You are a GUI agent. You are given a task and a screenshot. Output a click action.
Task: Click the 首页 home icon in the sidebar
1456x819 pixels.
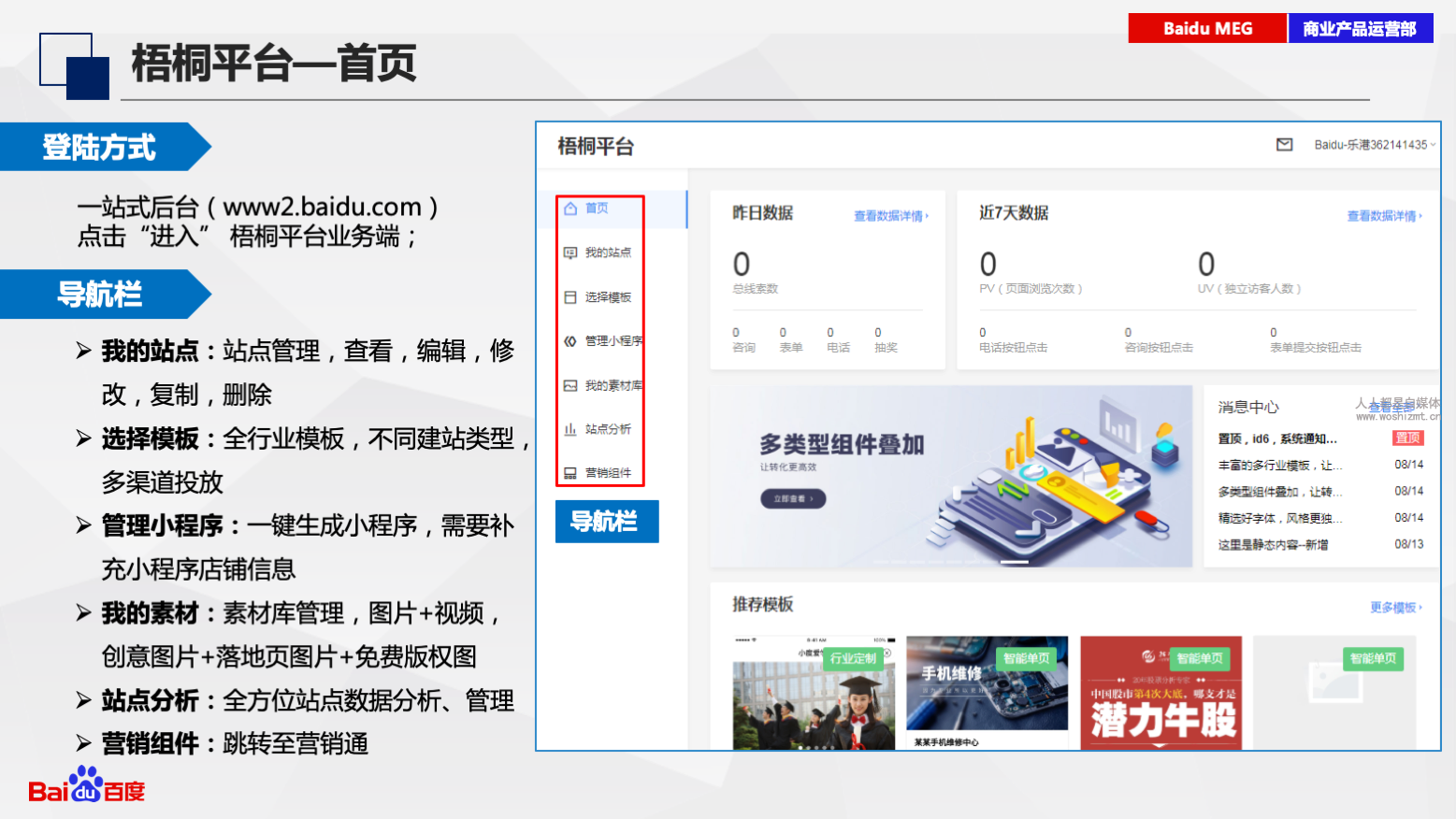point(570,208)
